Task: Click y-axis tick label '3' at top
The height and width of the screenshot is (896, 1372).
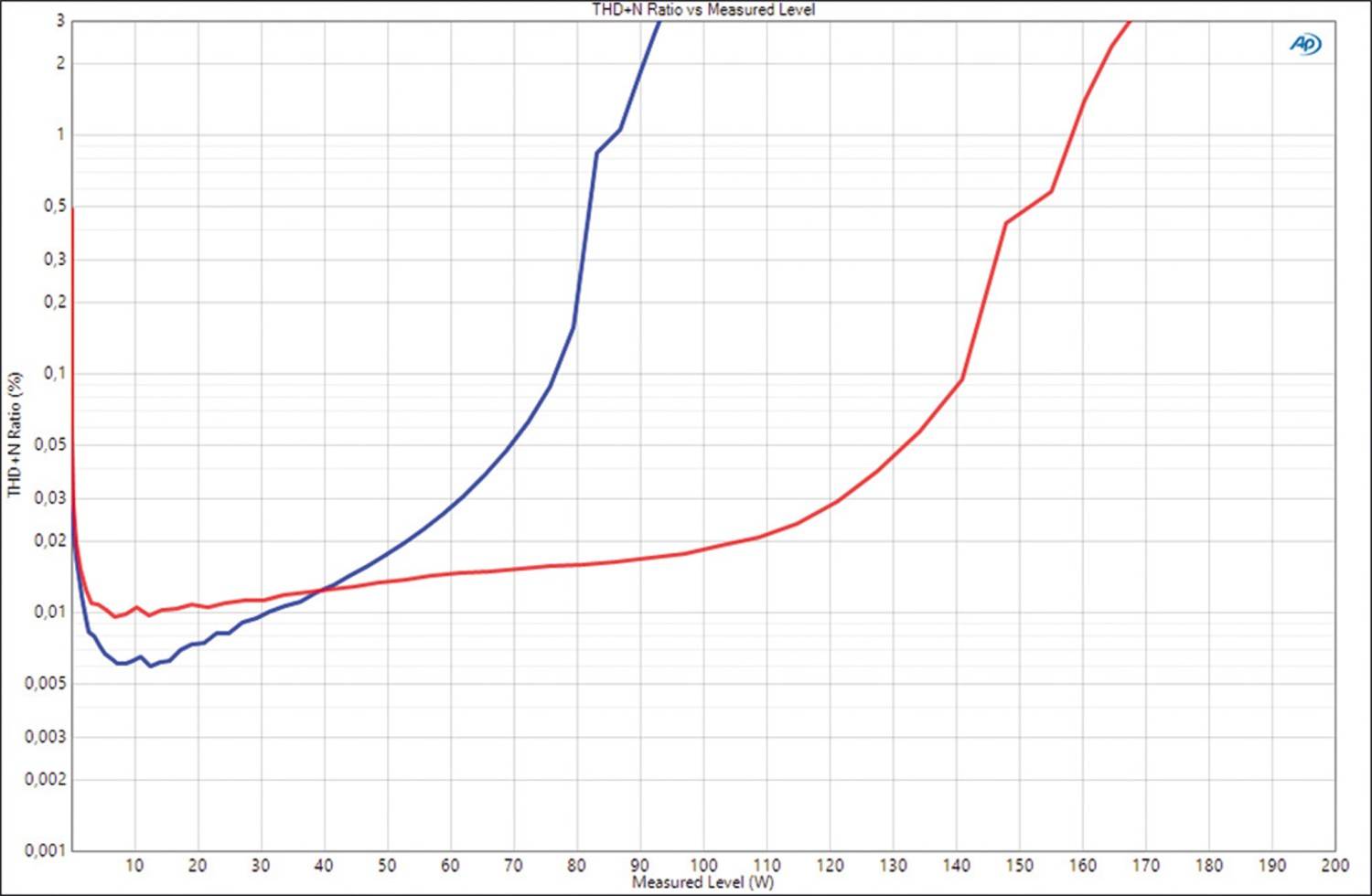Action: (x=61, y=21)
